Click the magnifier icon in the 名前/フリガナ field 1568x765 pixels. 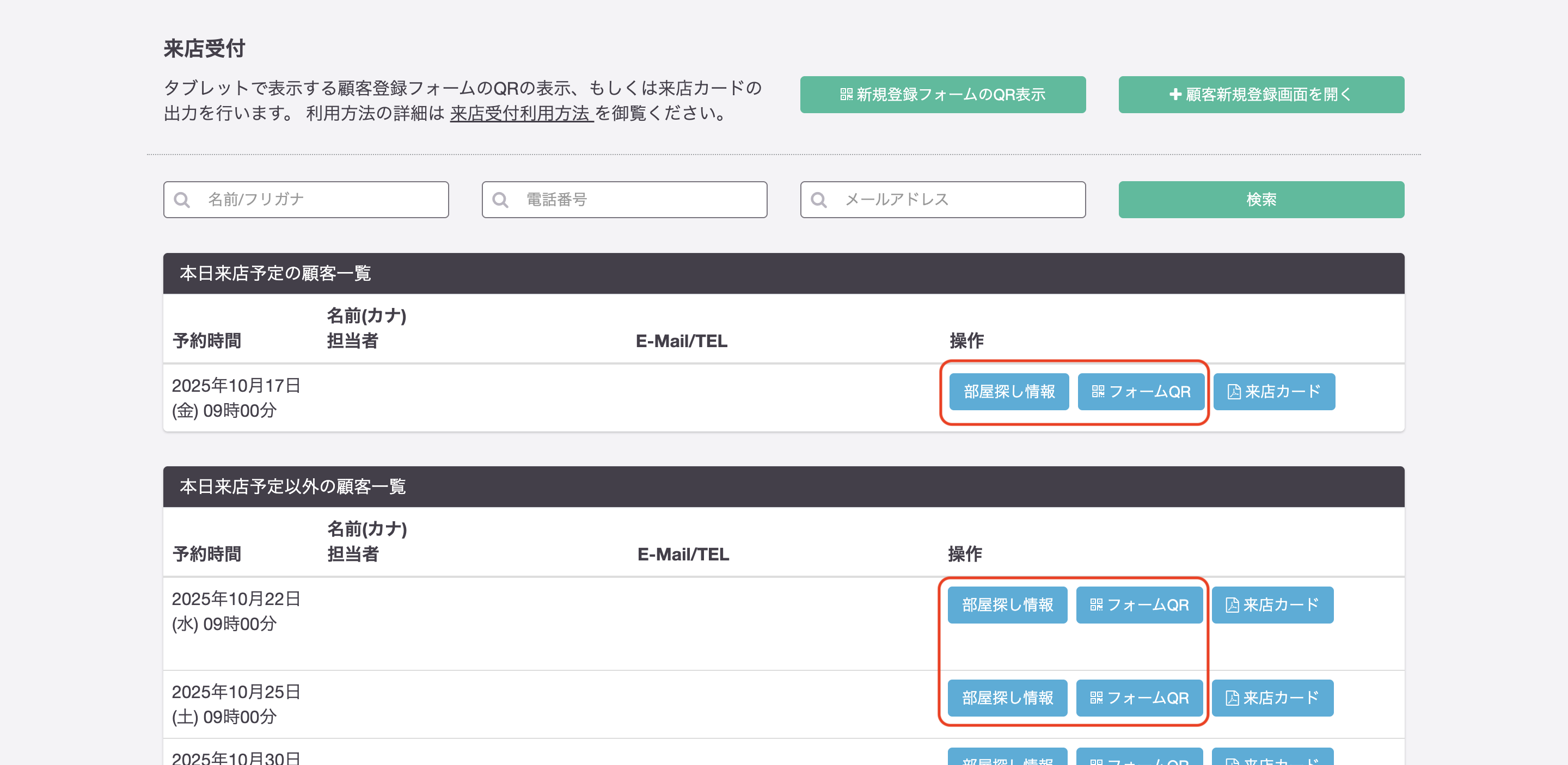pyautogui.click(x=182, y=200)
